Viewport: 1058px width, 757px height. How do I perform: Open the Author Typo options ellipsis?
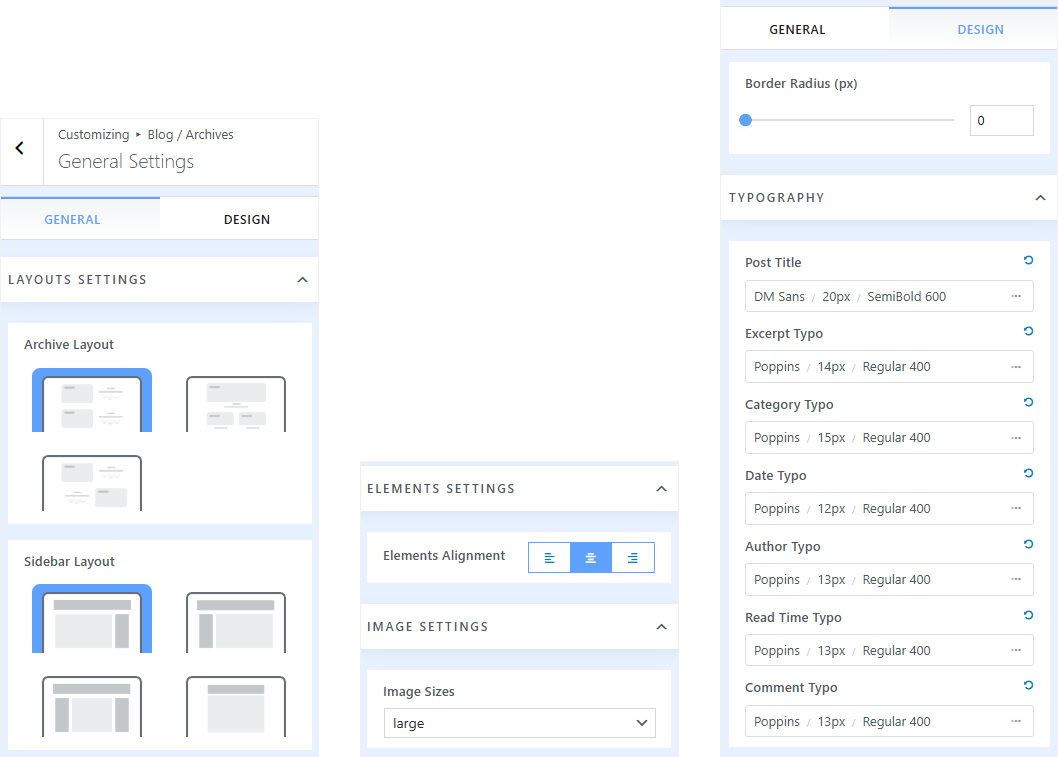1016,580
